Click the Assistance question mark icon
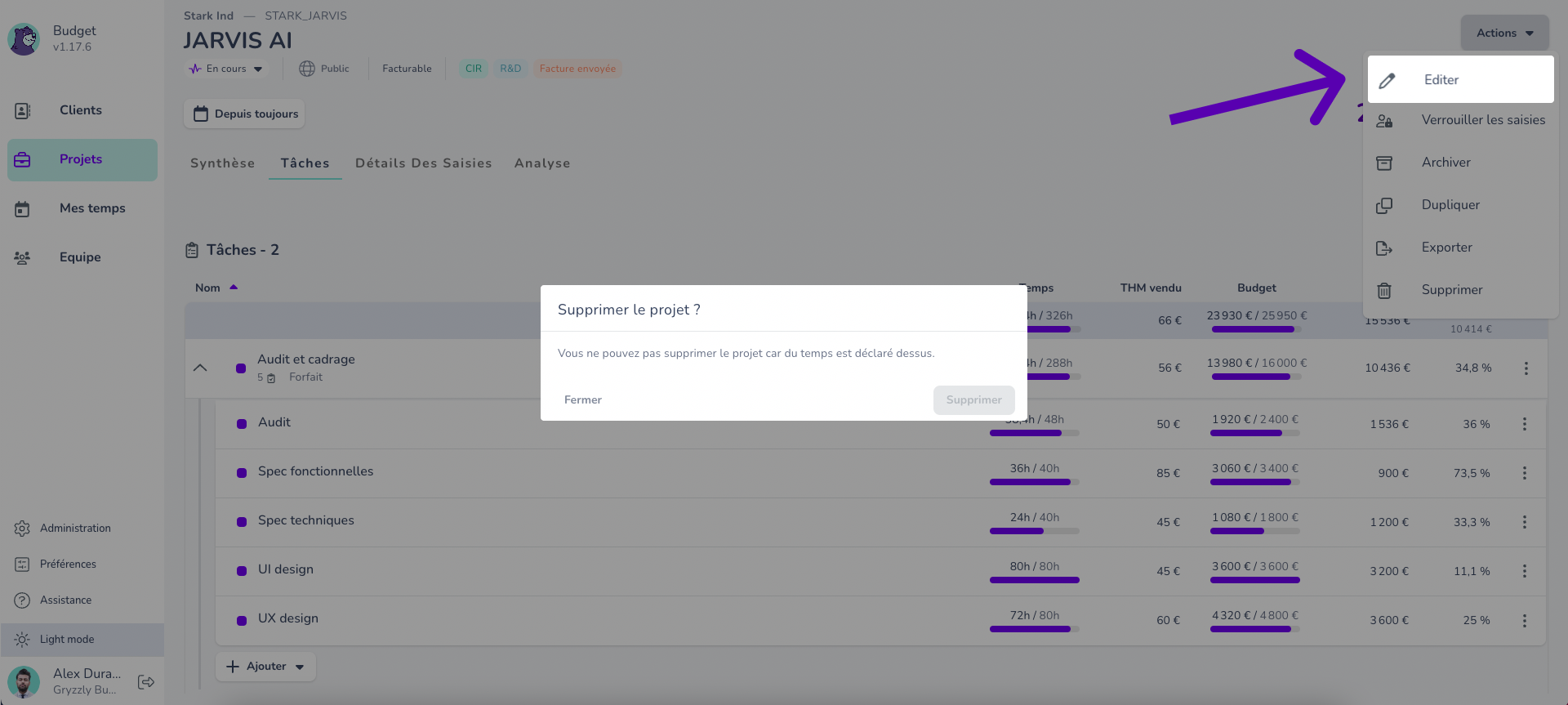The width and height of the screenshot is (1568, 705). (22, 600)
